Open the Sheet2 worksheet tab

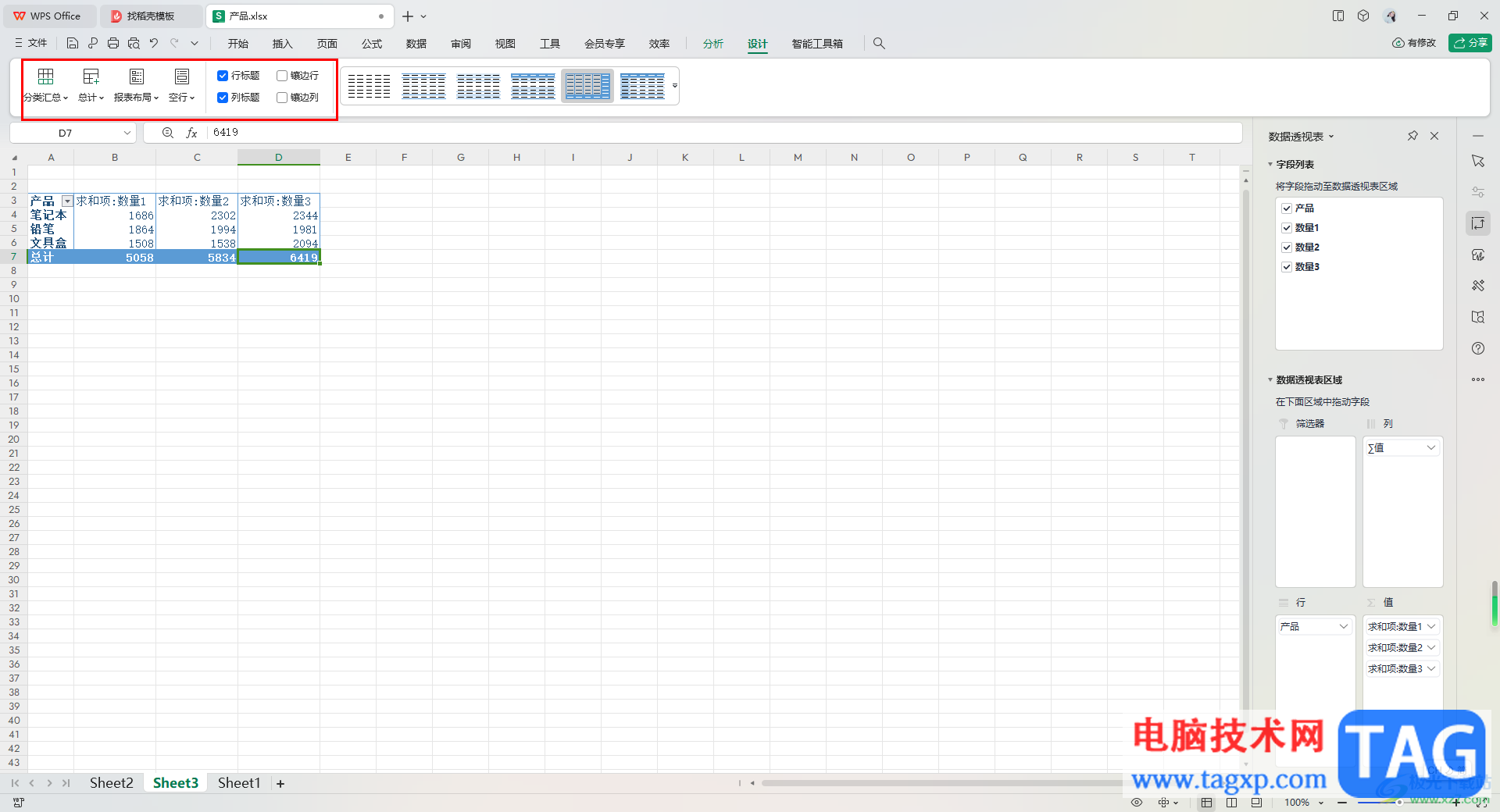(111, 783)
